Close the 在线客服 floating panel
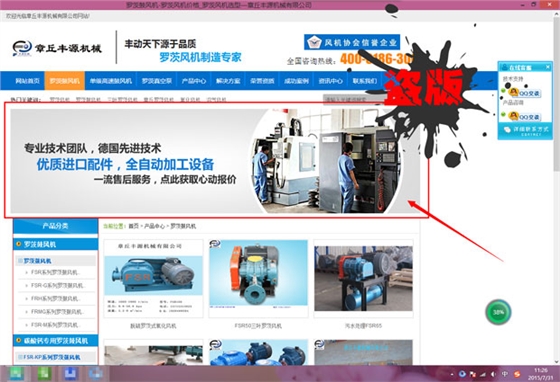 [x=548, y=67]
